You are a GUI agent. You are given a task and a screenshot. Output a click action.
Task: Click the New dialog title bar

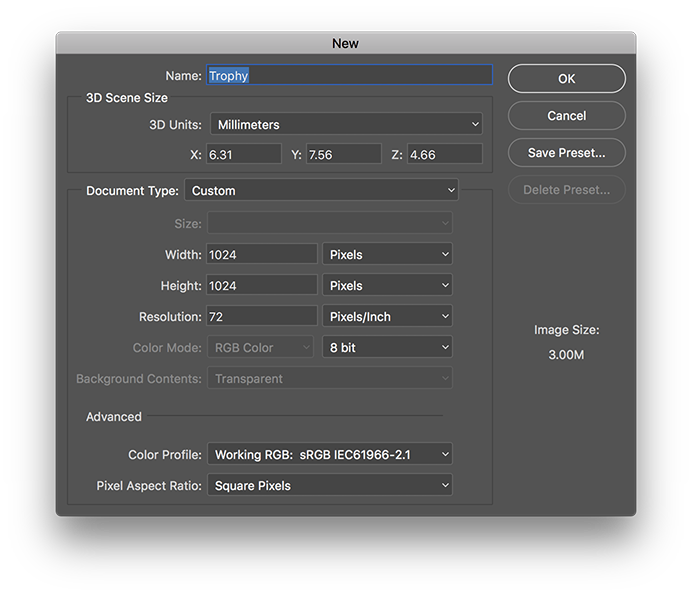(345, 43)
